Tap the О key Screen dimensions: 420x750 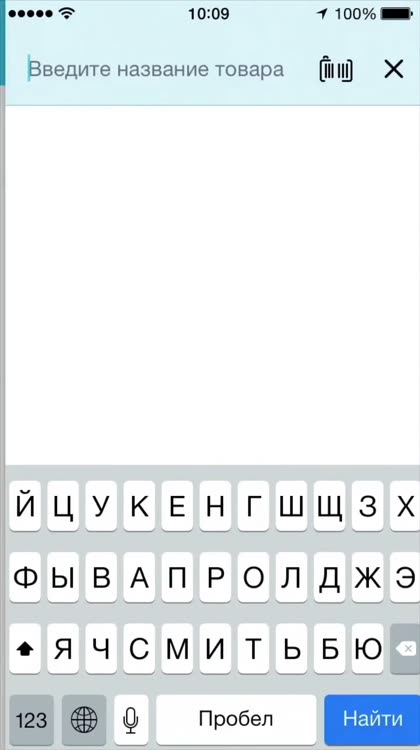point(254,577)
